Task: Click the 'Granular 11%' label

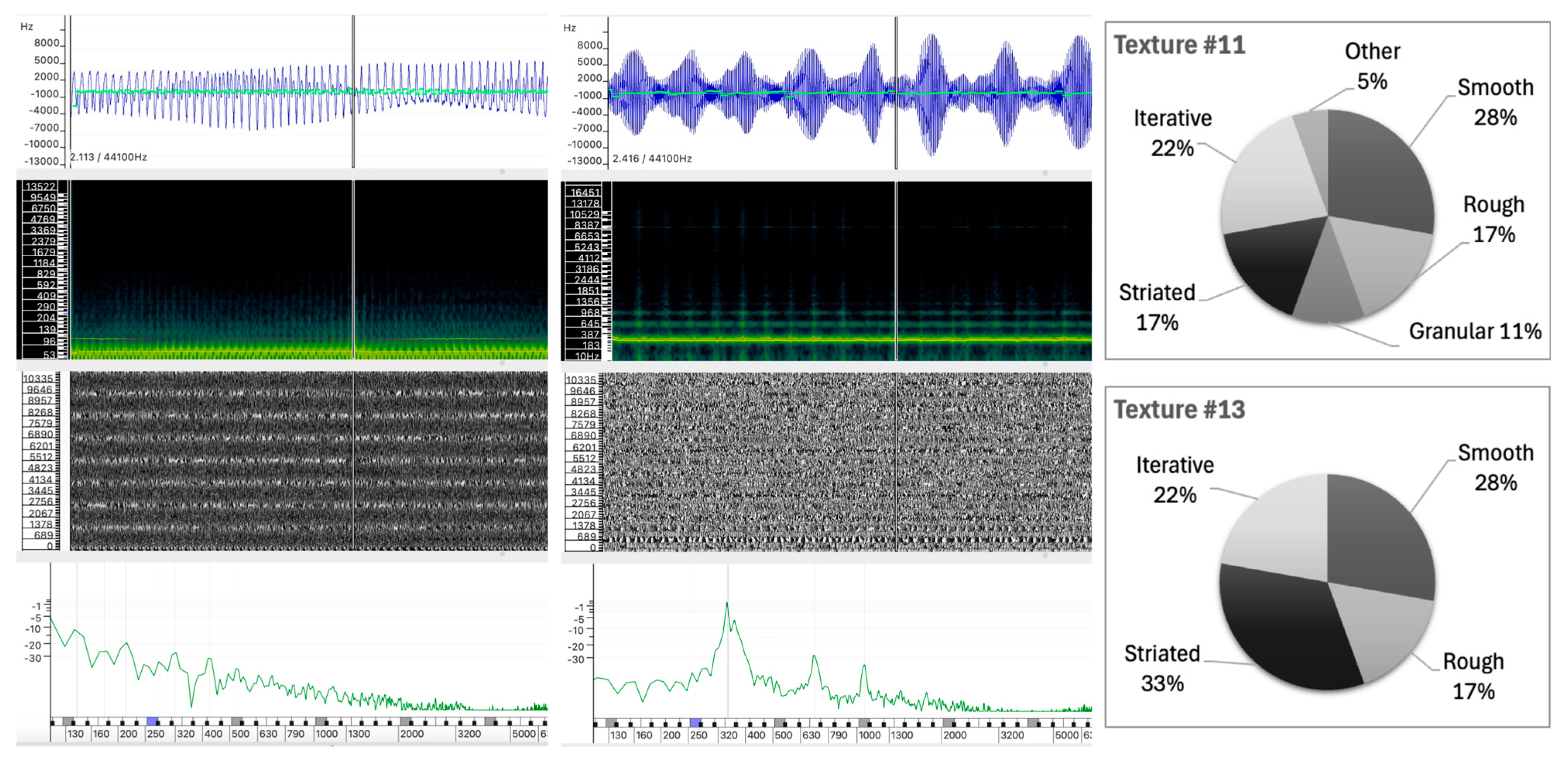Action: click(x=1475, y=331)
